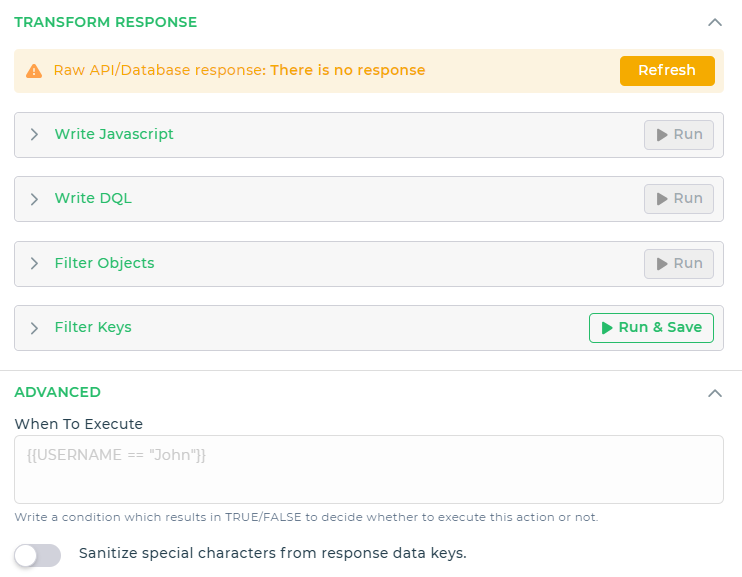Screen dimensions: 742x577
Task: Click Run button in Filter Objects row
Action: pyautogui.click(x=678, y=264)
